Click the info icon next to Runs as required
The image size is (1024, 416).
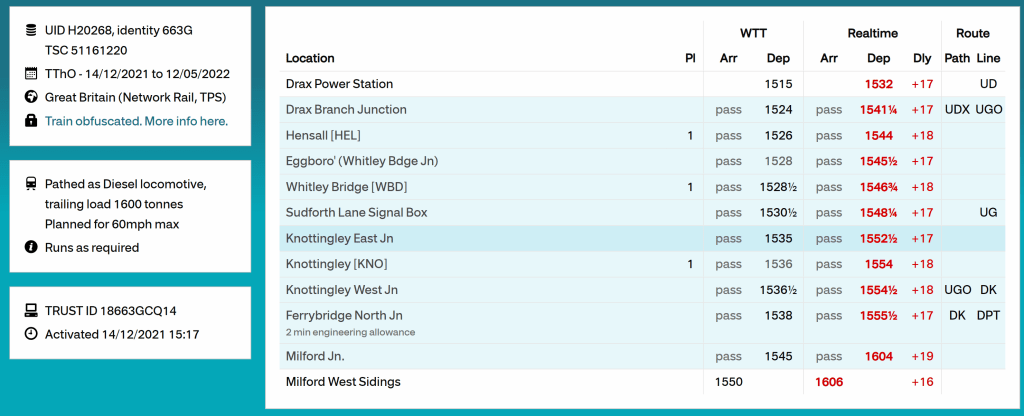[30, 247]
